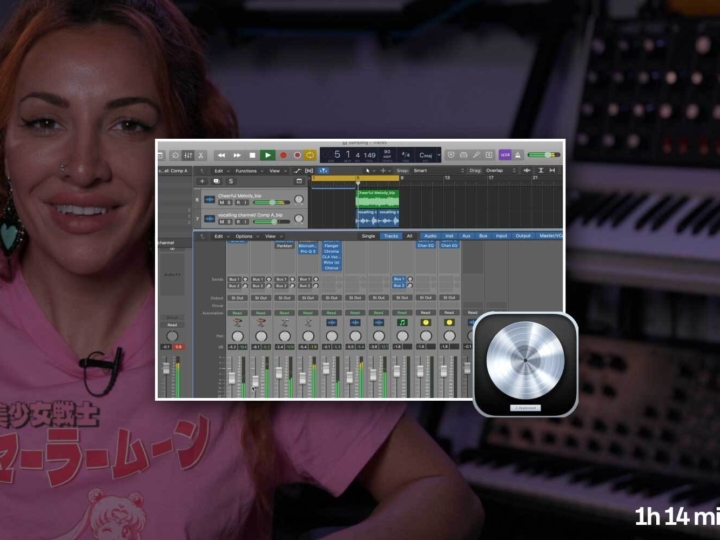This screenshot has height=540, width=720.
Task: Click the Fast Forward transport button
Action: pos(236,155)
